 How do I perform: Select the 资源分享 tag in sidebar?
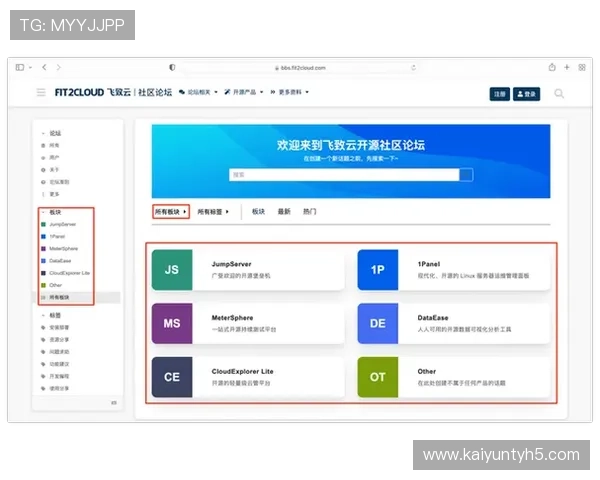55,340
